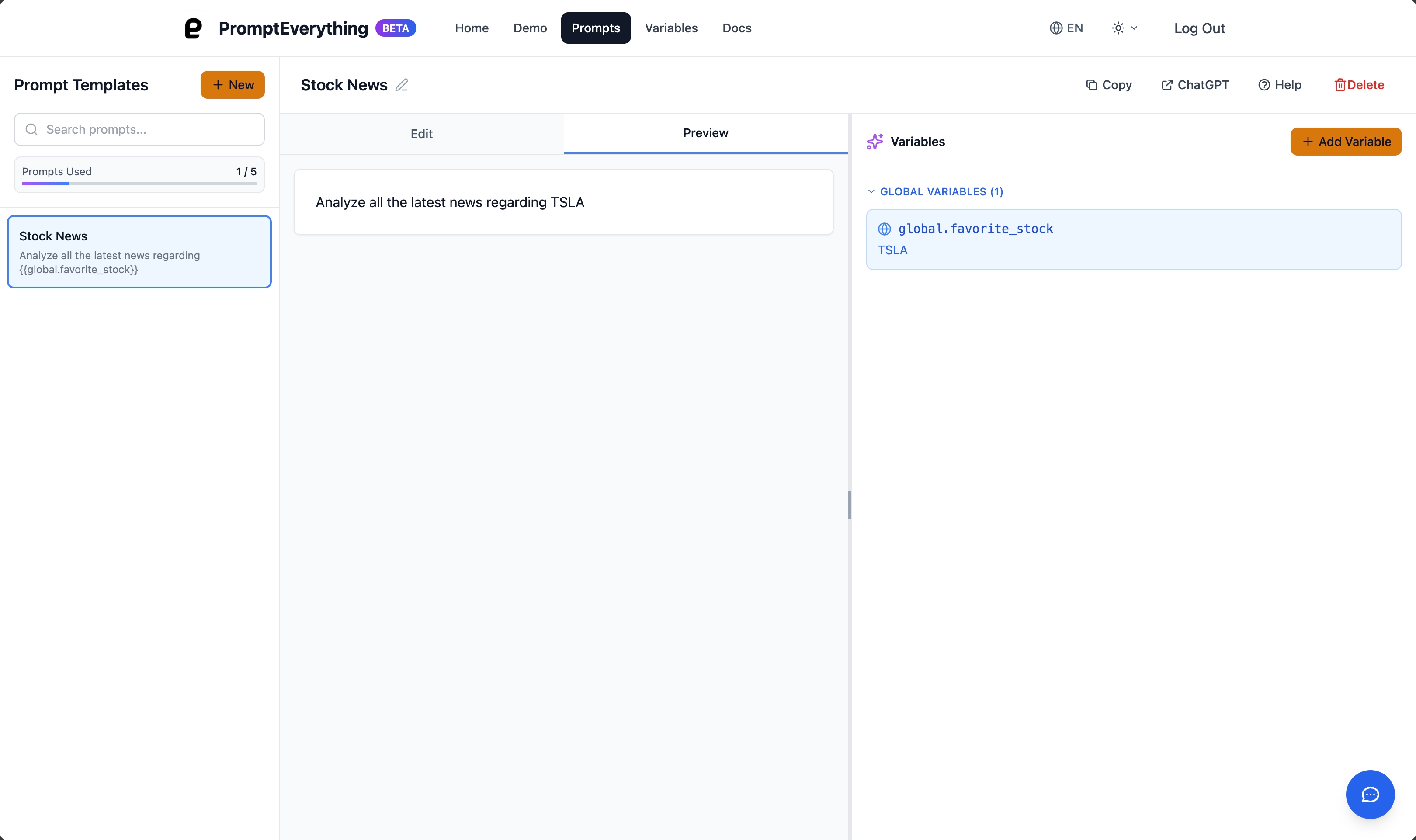The height and width of the screenshot is (840, 1416).
Task: Select the Preview tab
Action: (705, 133)
